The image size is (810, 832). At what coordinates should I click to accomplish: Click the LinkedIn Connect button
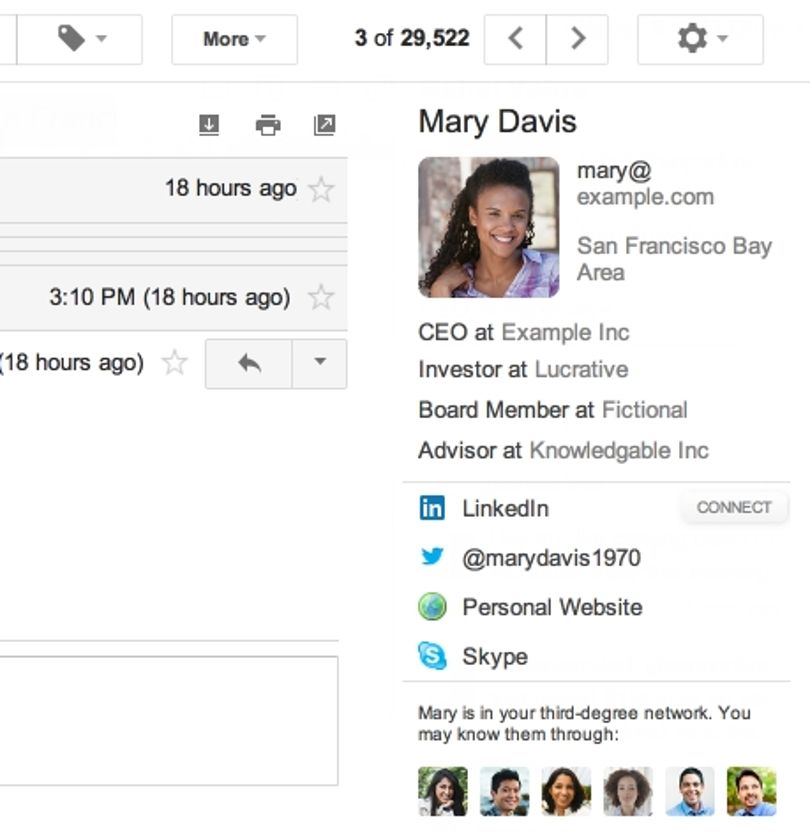(734, 508)
